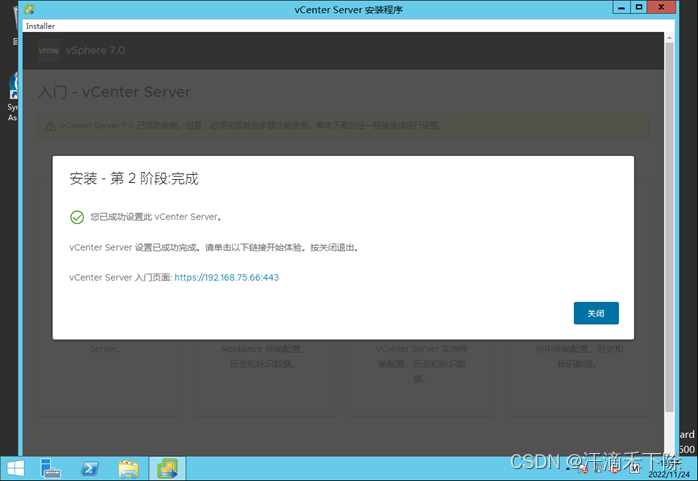
Task: Click the vSphere 7.0 header title
Action: pos(96,51)
